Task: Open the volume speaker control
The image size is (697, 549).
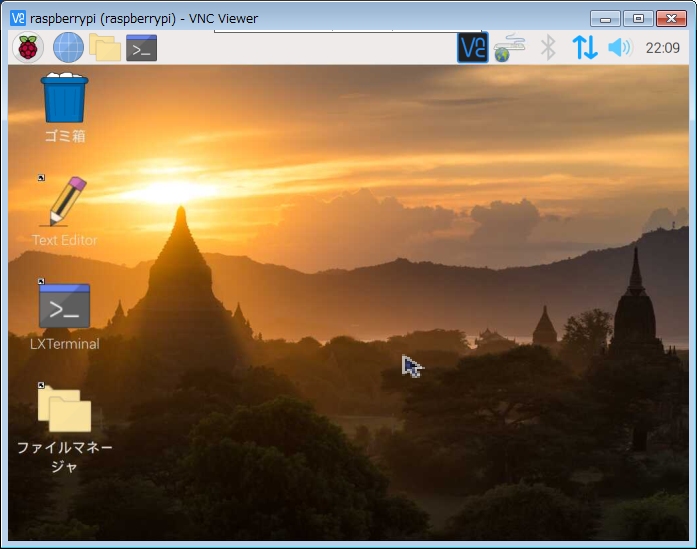Action: tap(620, 47)
